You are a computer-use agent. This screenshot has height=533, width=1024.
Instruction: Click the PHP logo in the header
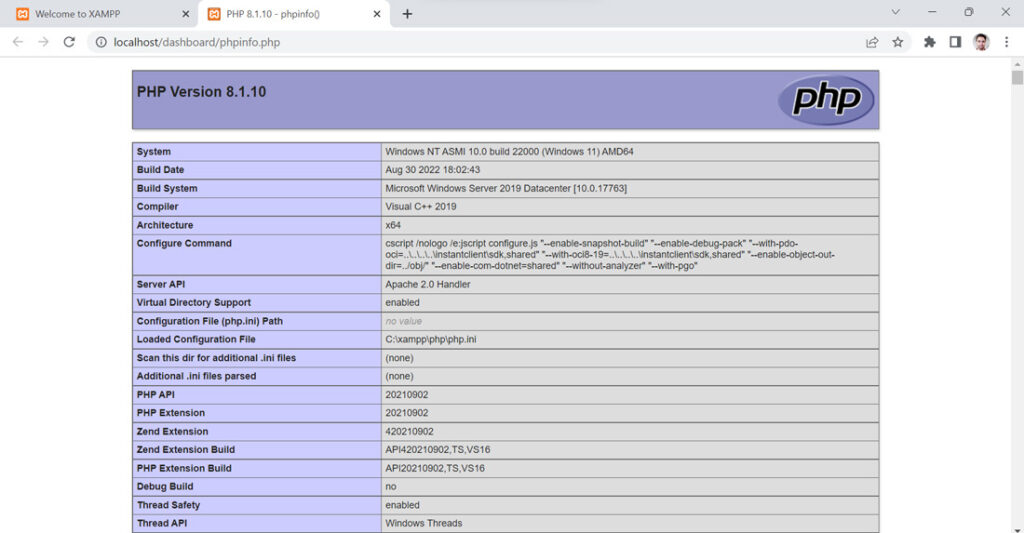pos(826,100)
